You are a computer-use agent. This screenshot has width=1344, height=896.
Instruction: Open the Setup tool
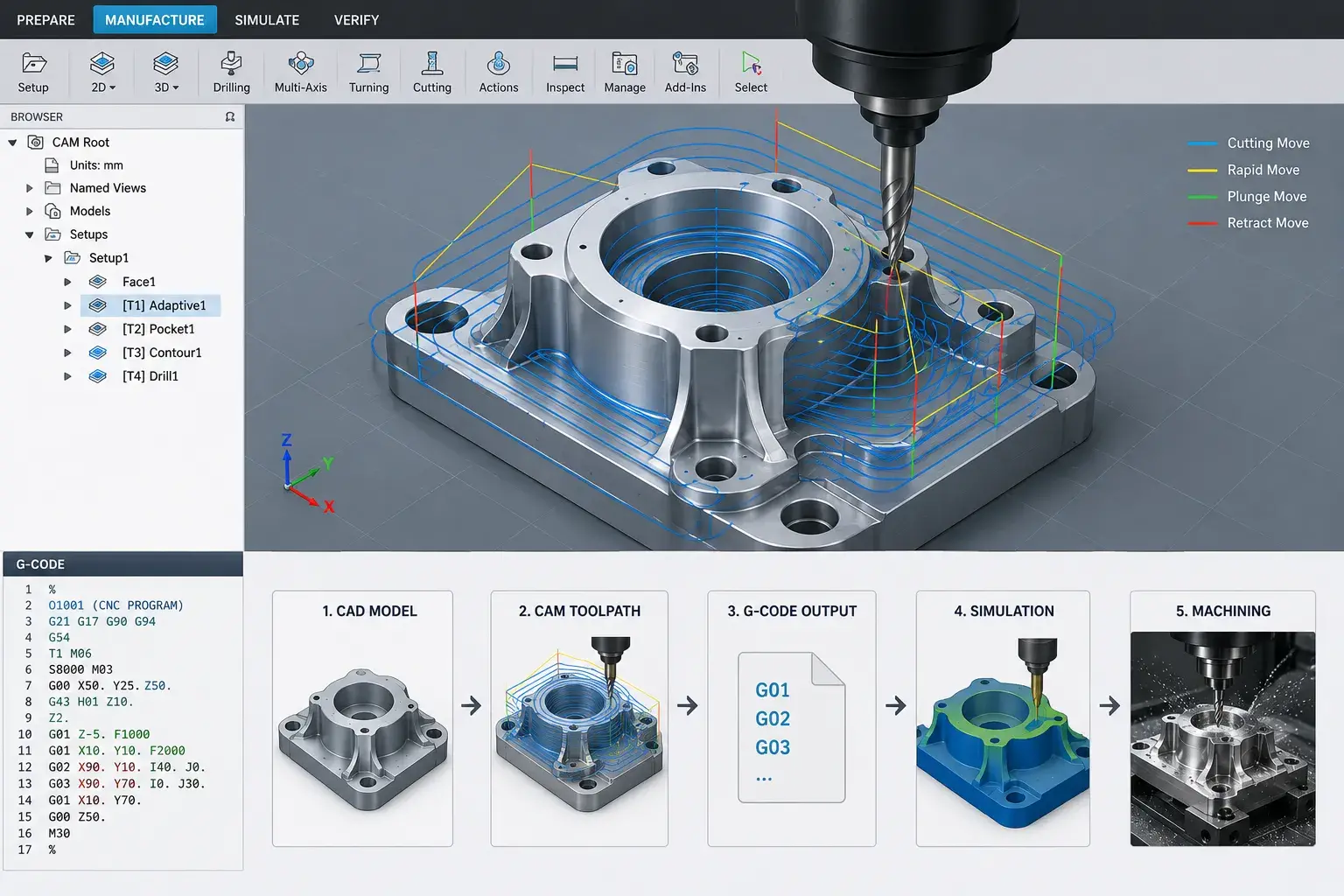[x=33, y=72]
